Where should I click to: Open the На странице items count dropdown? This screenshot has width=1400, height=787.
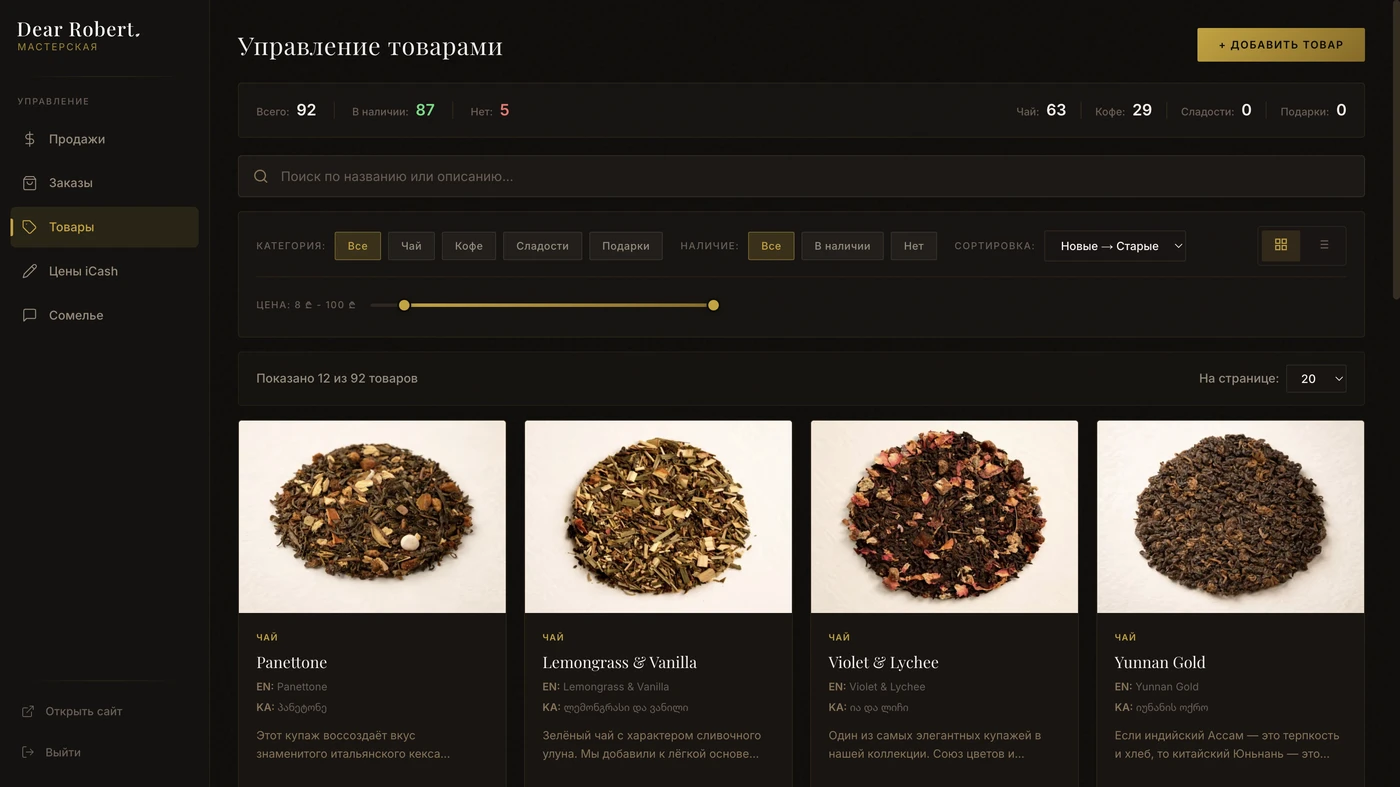[x=1315, y=379]
